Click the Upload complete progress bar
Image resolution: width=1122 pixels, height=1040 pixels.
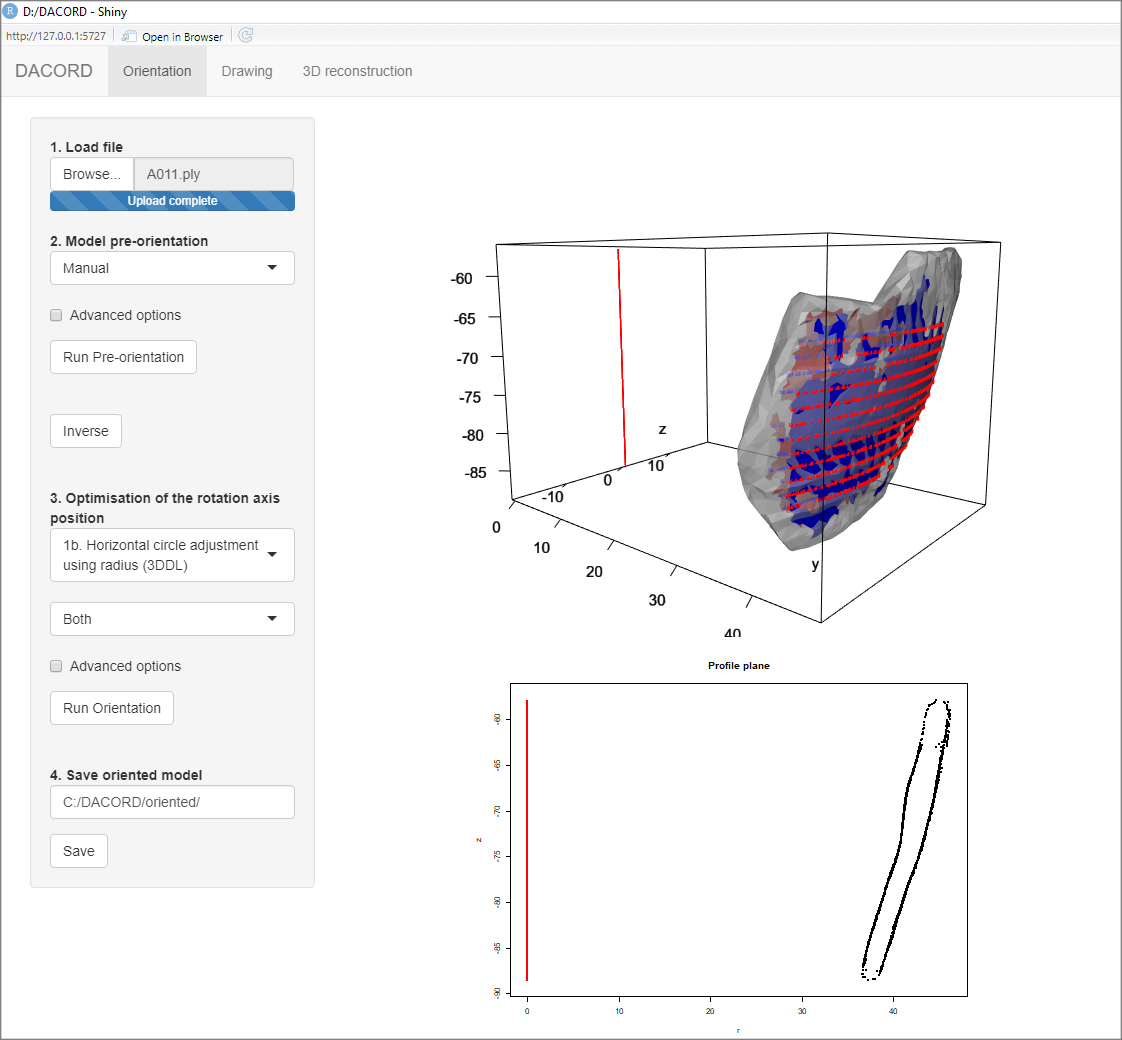[172, 201]
